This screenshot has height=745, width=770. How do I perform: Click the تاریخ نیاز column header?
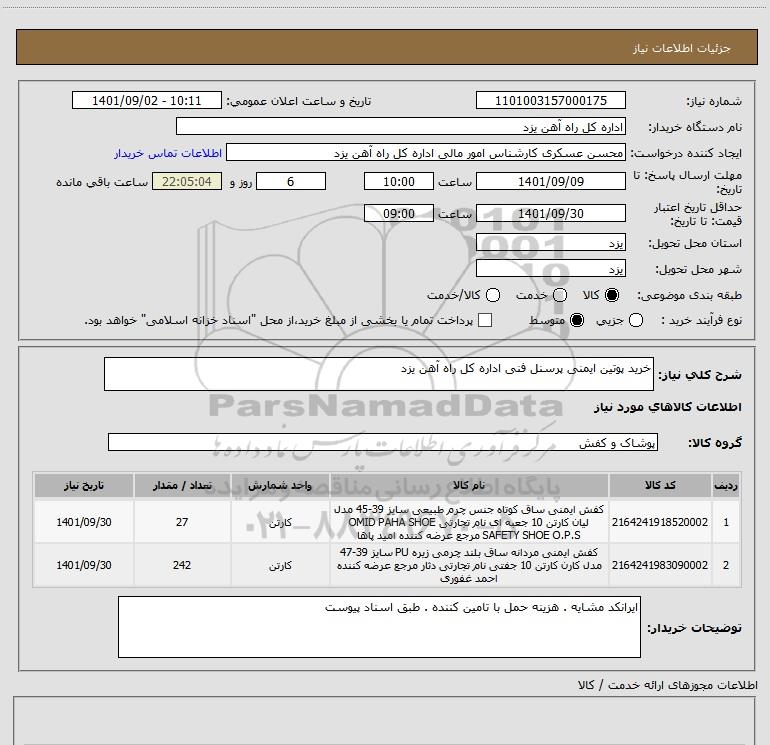(x=83, y=485)
